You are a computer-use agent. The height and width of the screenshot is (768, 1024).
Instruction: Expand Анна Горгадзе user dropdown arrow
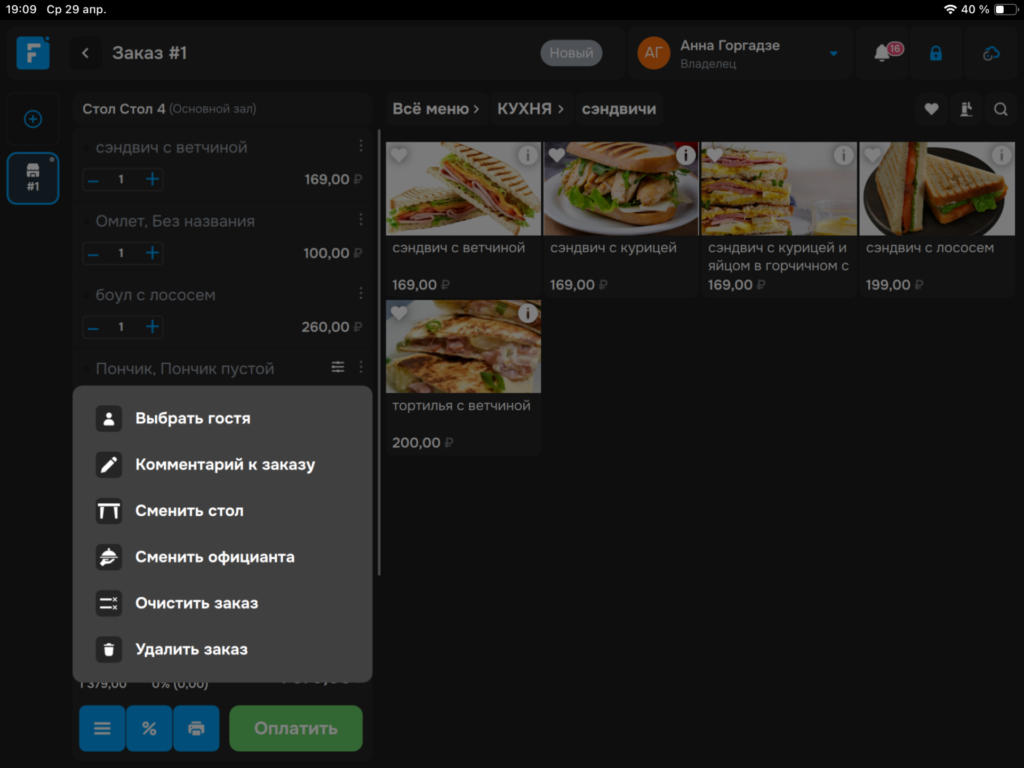833,54
